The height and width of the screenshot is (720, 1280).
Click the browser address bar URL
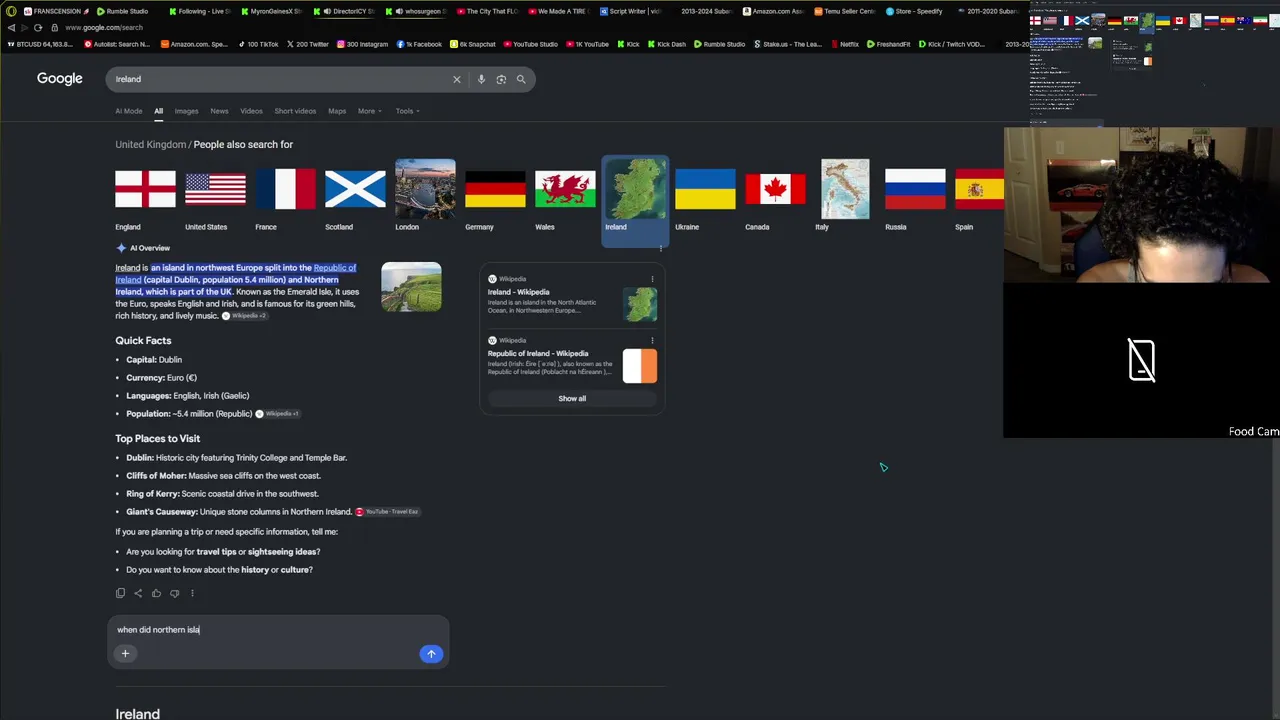pyautogui.click(x=104, y=28)
